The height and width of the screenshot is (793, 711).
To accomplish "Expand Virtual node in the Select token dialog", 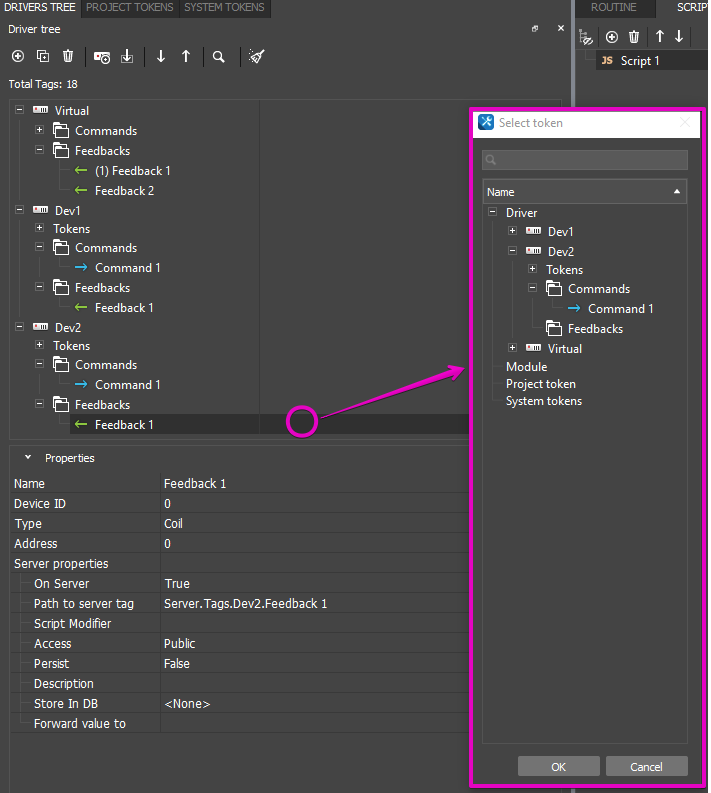I will 513,349.
